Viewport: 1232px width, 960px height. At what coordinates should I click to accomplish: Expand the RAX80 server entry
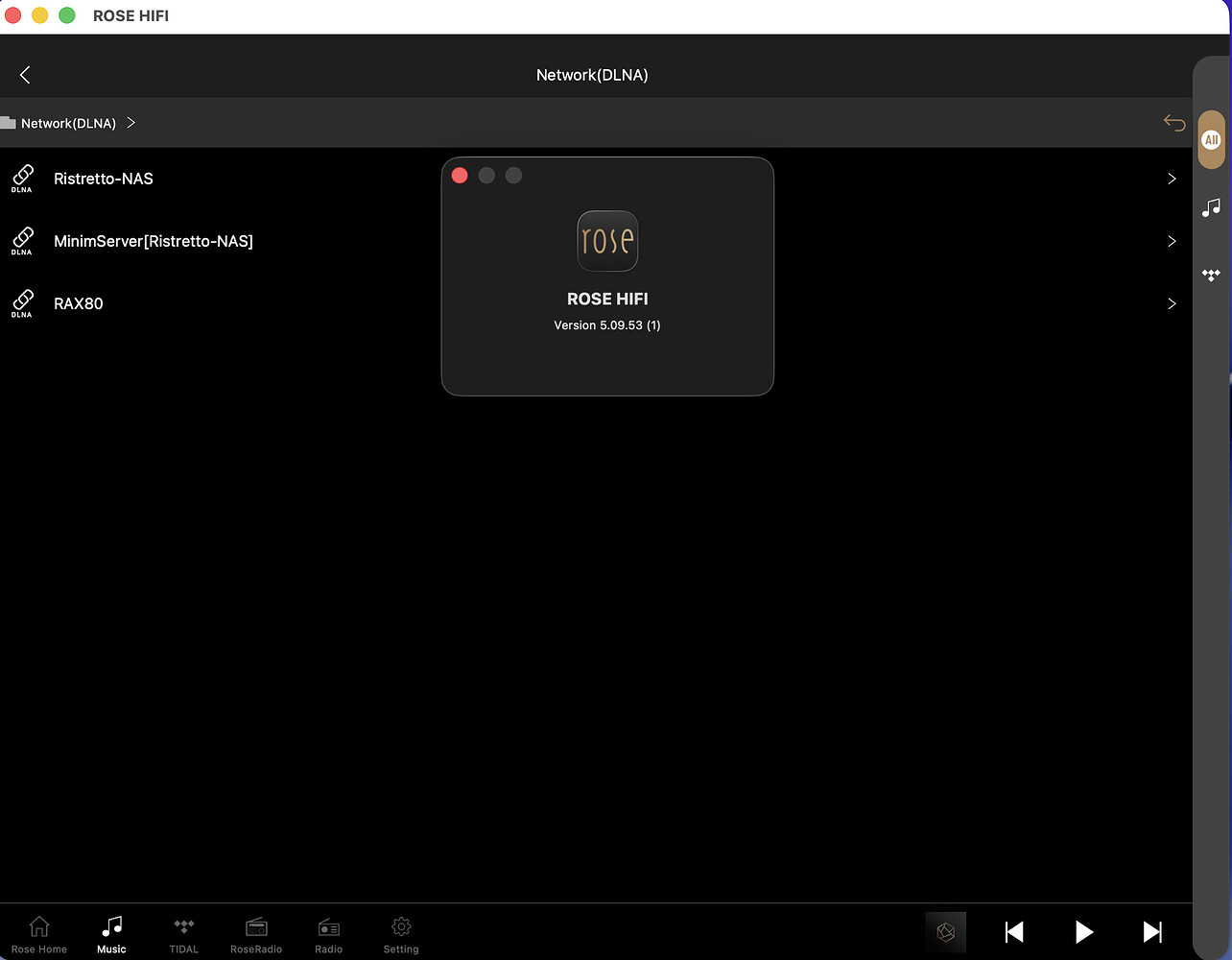tap(1172, 303)
